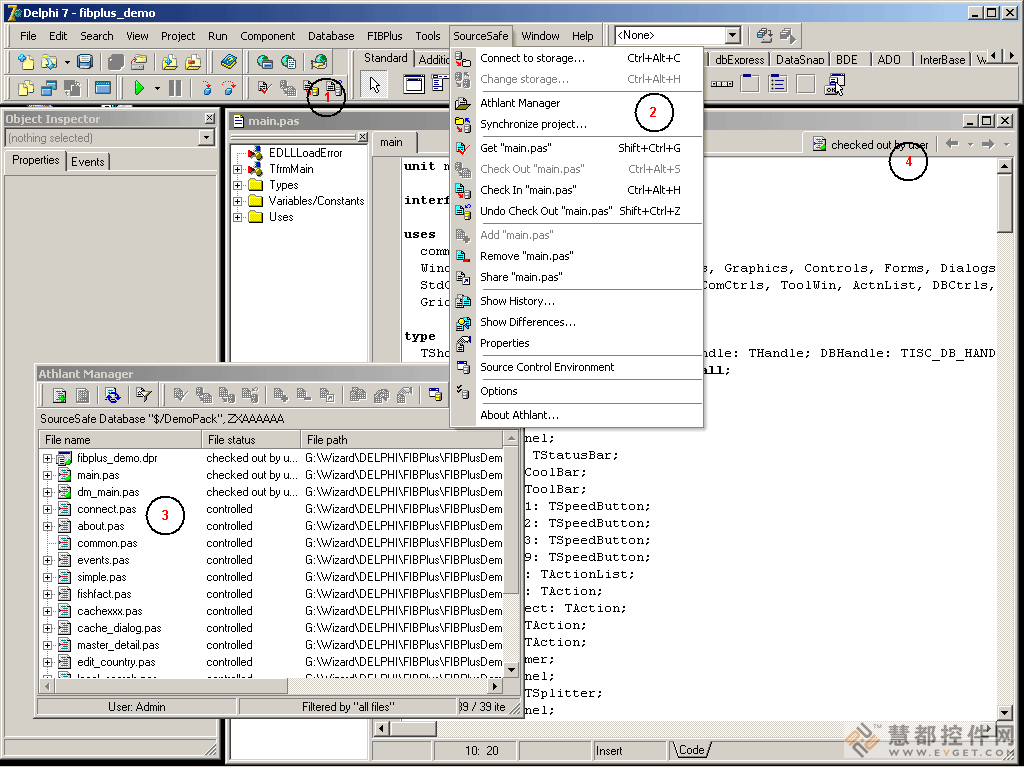The width and height of the screenshot is (1024, 768).
Task: Click the Filter funnel icon in Athlant Manager
Action: coord(144,395)
